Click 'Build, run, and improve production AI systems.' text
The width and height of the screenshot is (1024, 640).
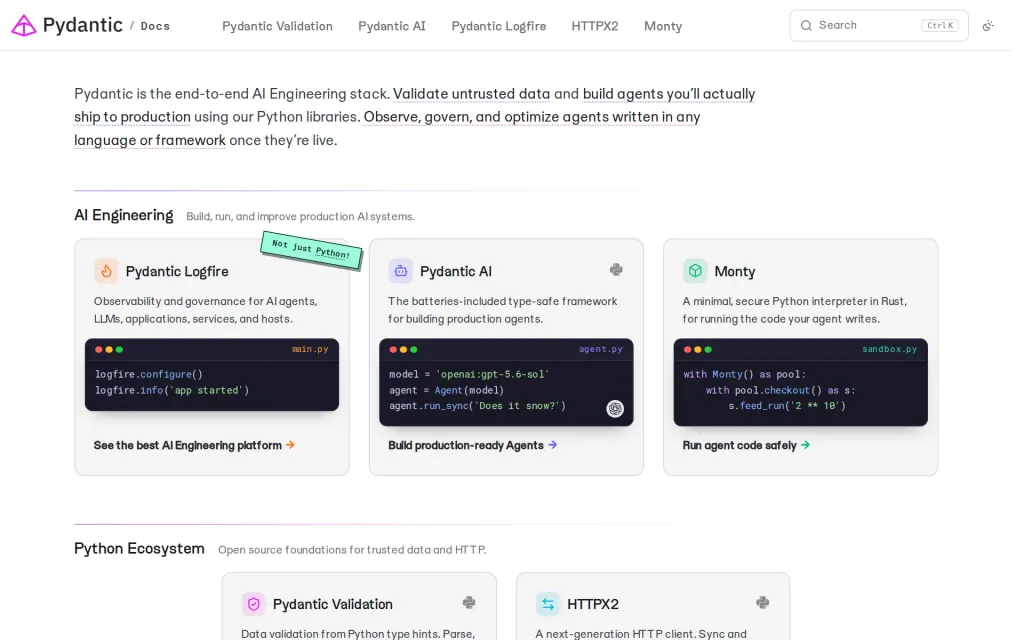pyautogui.click(x=300, y=217)
